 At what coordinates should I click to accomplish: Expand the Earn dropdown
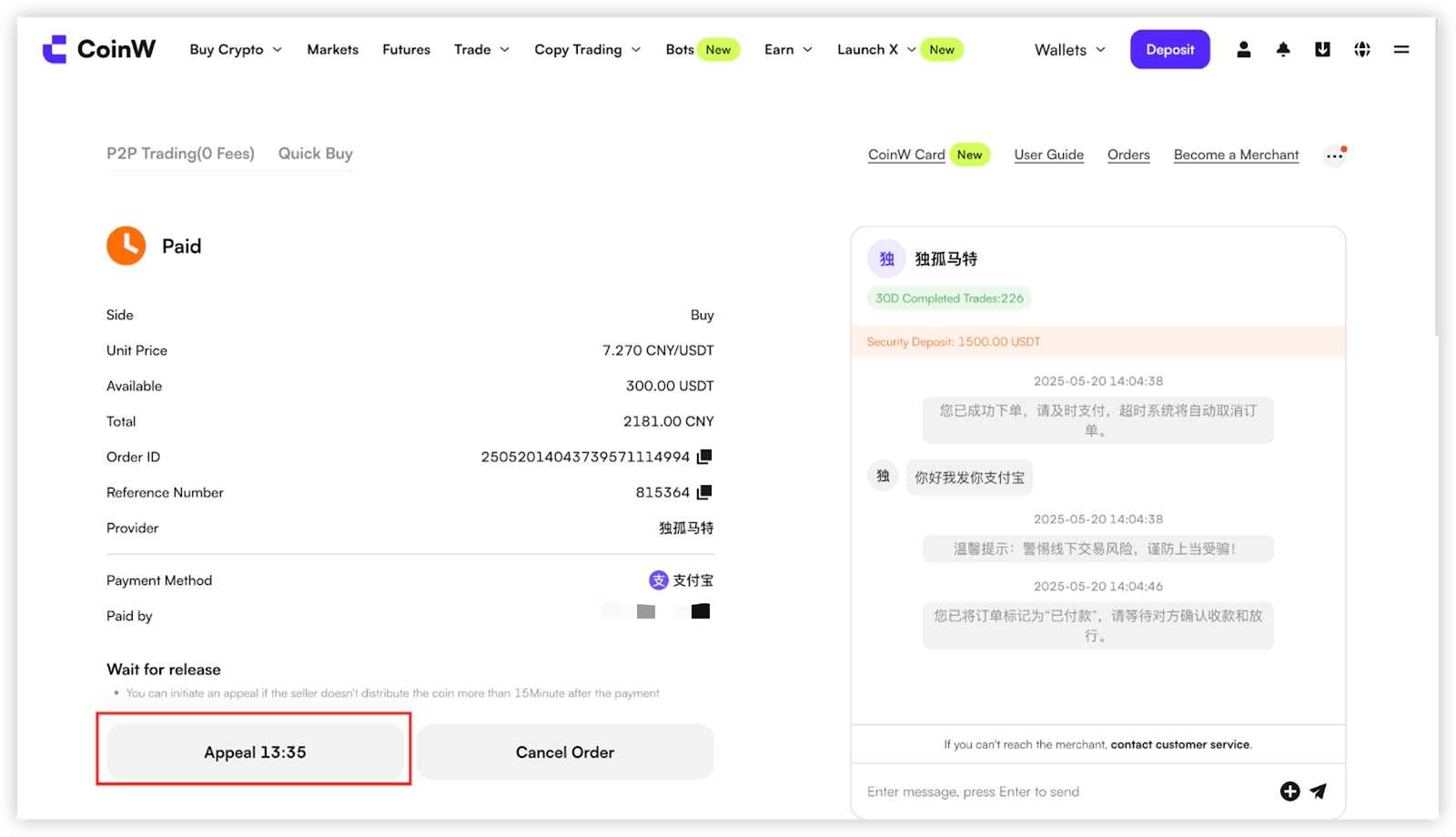(788, 49)
